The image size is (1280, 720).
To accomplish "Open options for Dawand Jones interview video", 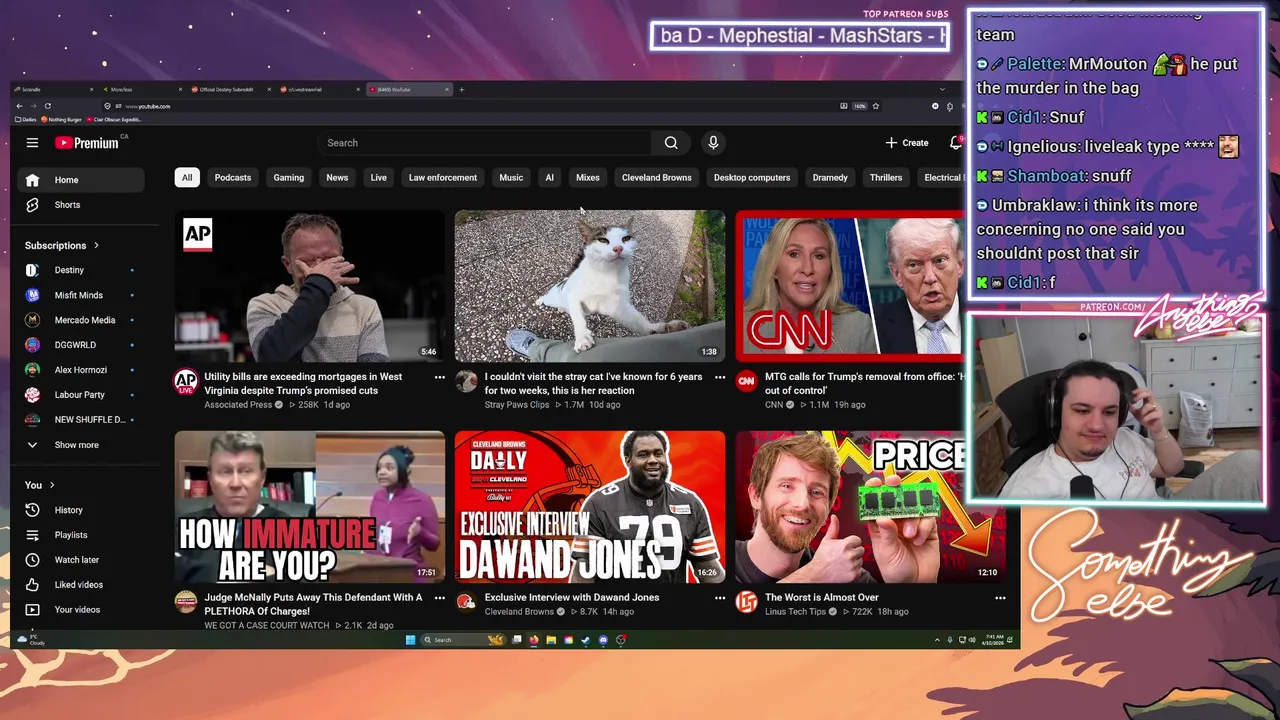I will coord(719,598).
